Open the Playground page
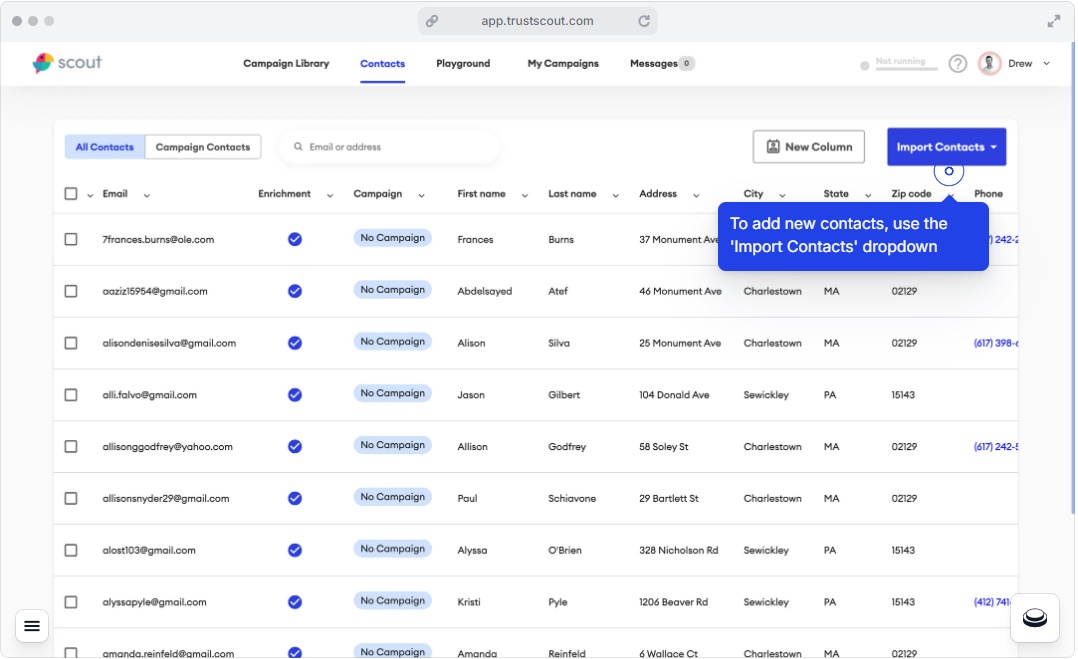The width and height of the screenshot is (1078, 659). click(x=463, y=63)
